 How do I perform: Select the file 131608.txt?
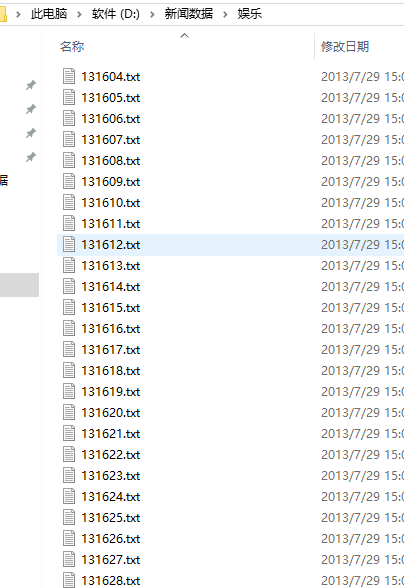tap(111, 160)
